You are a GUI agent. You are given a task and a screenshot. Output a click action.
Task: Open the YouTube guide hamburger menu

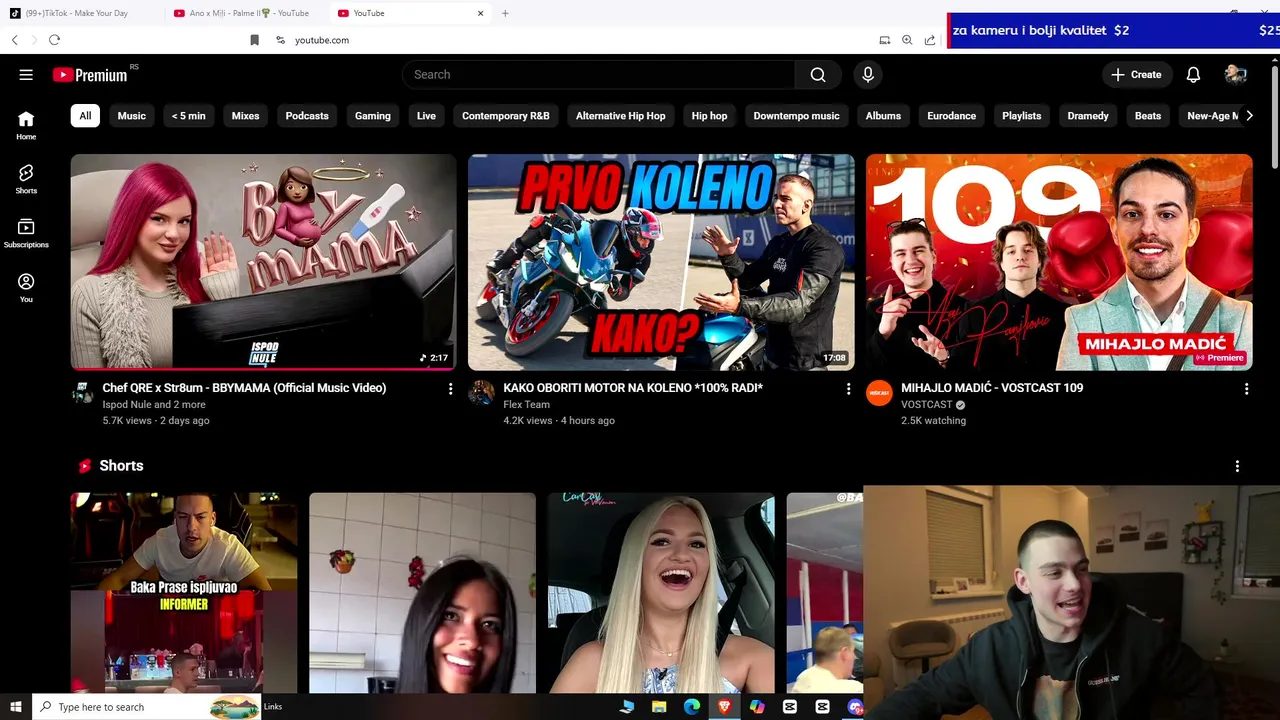[26, 75]
